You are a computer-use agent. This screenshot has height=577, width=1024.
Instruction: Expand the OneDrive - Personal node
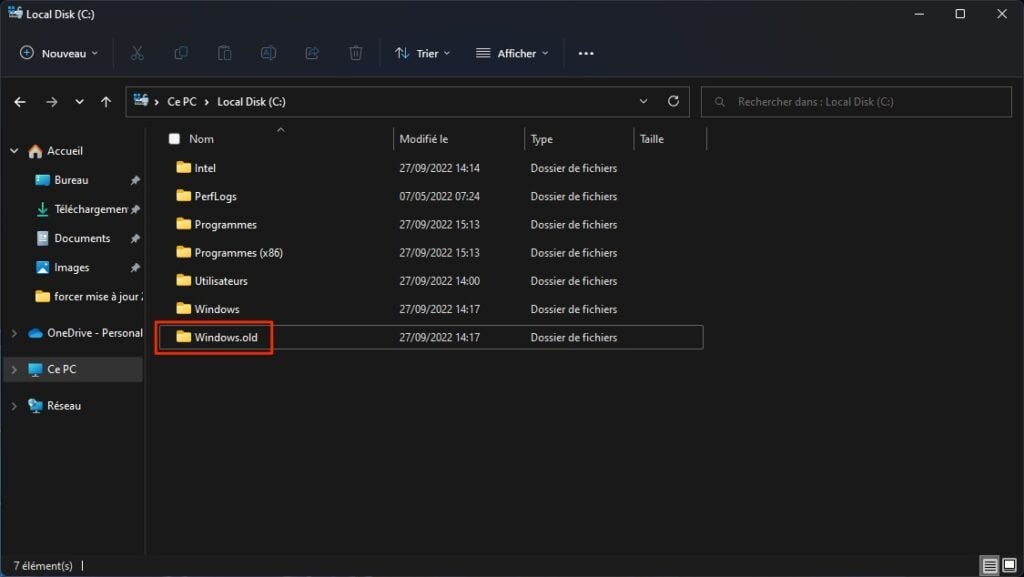tap(14, 333)
